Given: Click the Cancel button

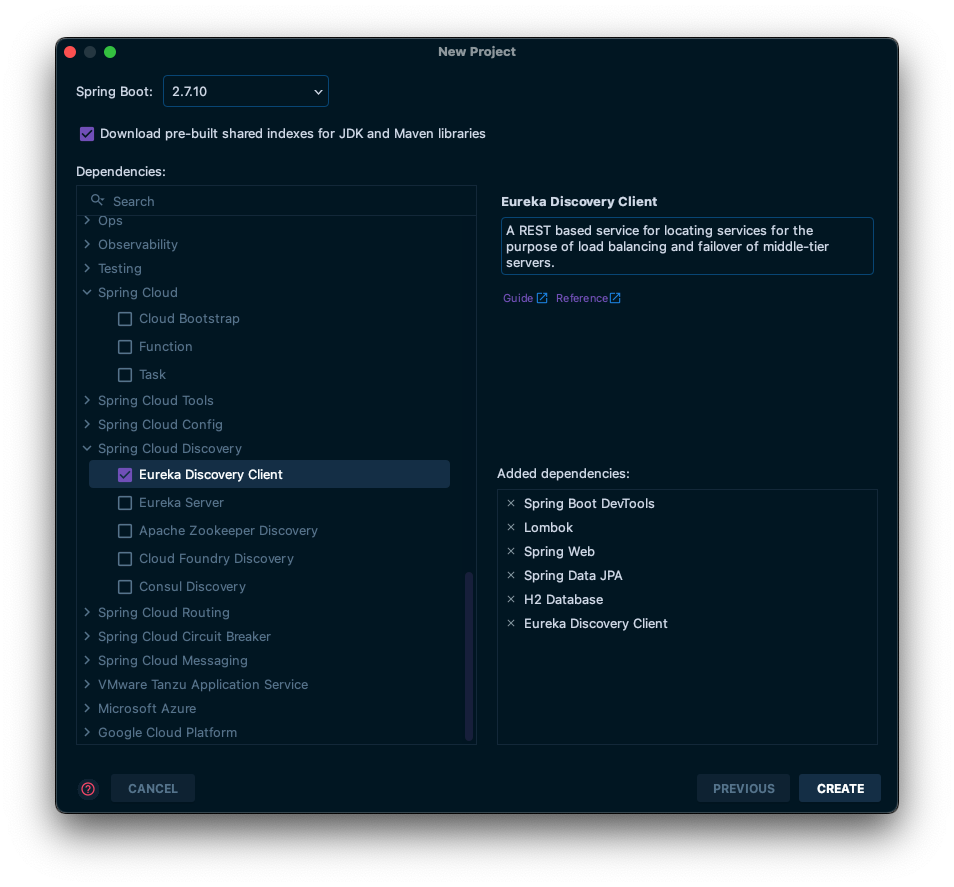Looking at the screenshot, I should 153,788.
